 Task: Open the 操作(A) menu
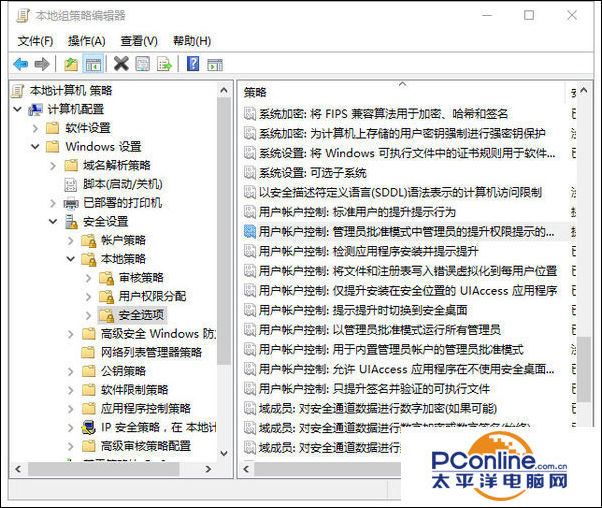(86, 41)
